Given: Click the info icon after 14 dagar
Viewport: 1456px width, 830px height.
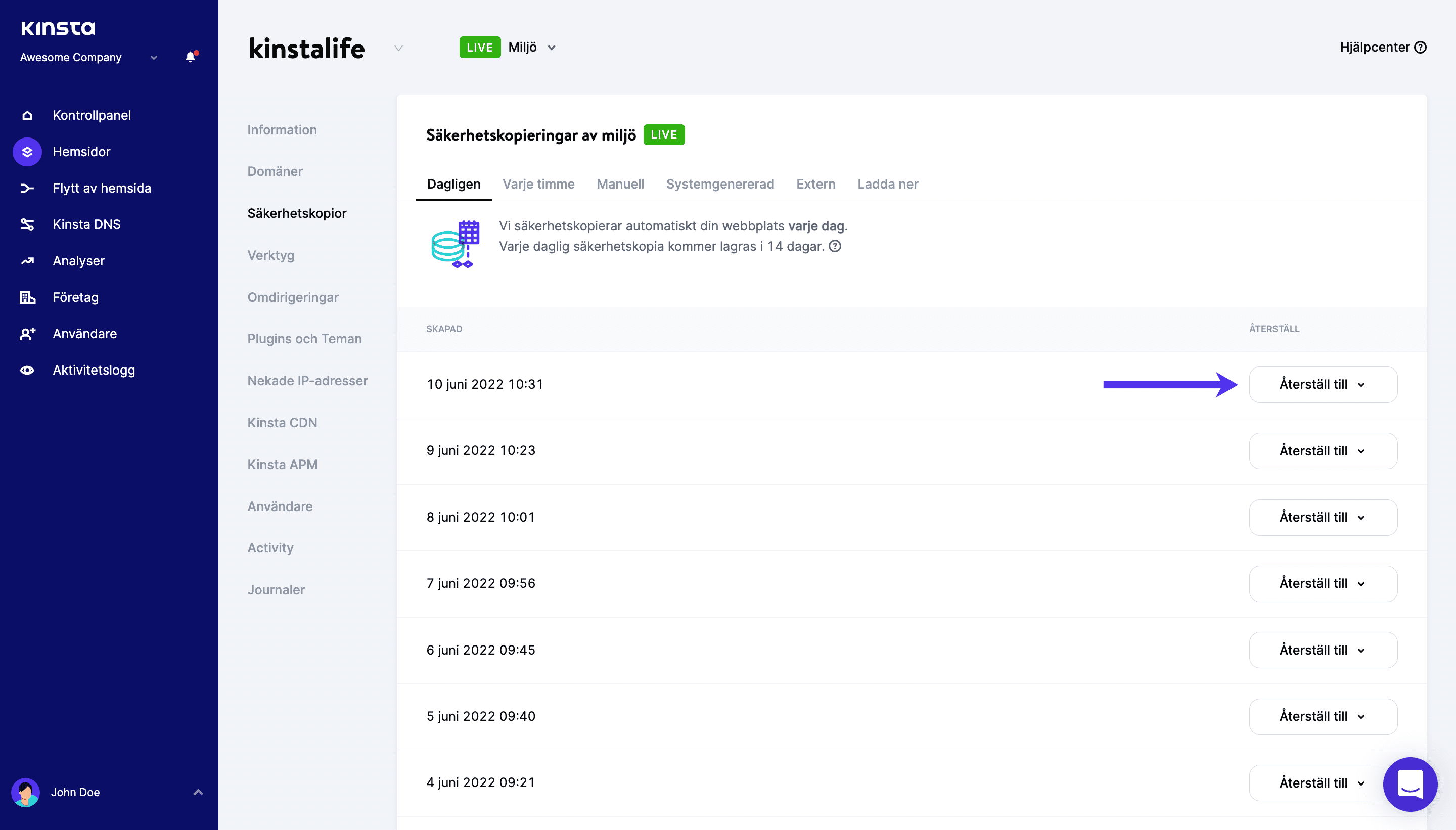Looking at the screenshot, I should click(835, 246).
